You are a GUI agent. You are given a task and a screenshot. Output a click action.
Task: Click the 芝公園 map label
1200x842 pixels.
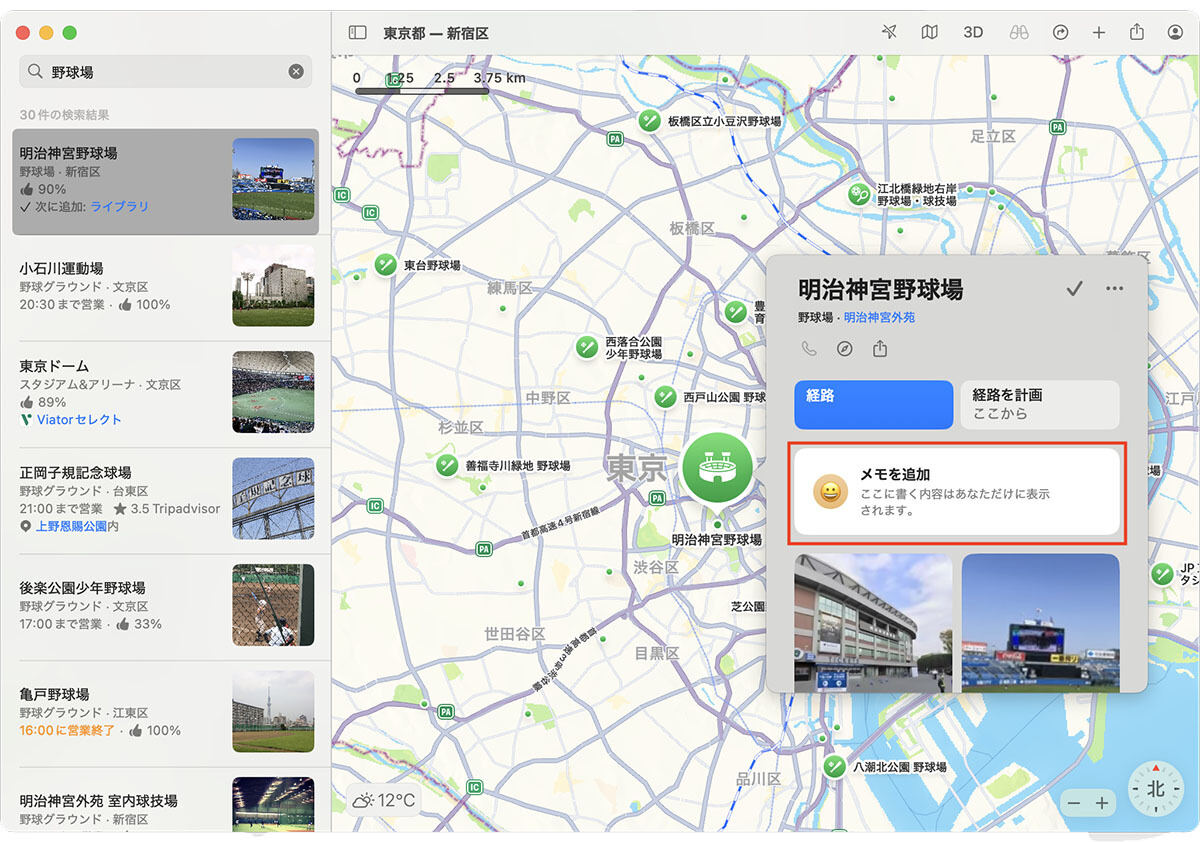click(748, 606)
